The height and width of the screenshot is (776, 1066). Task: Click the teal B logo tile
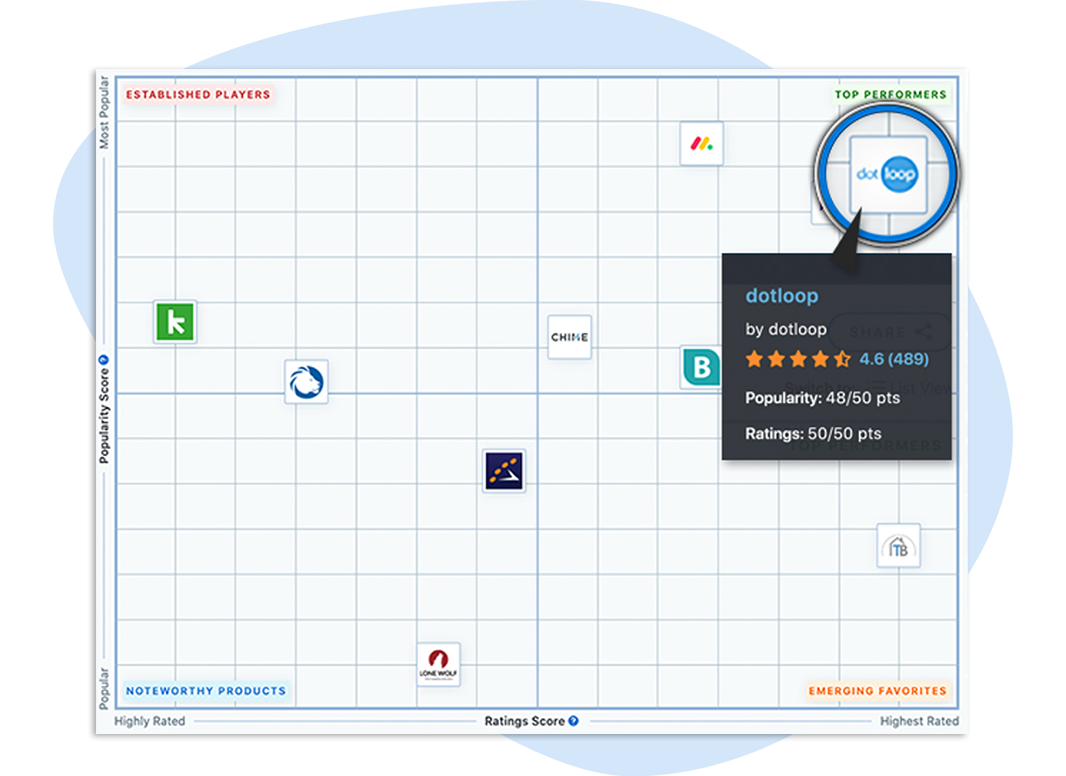click(701, 367)
